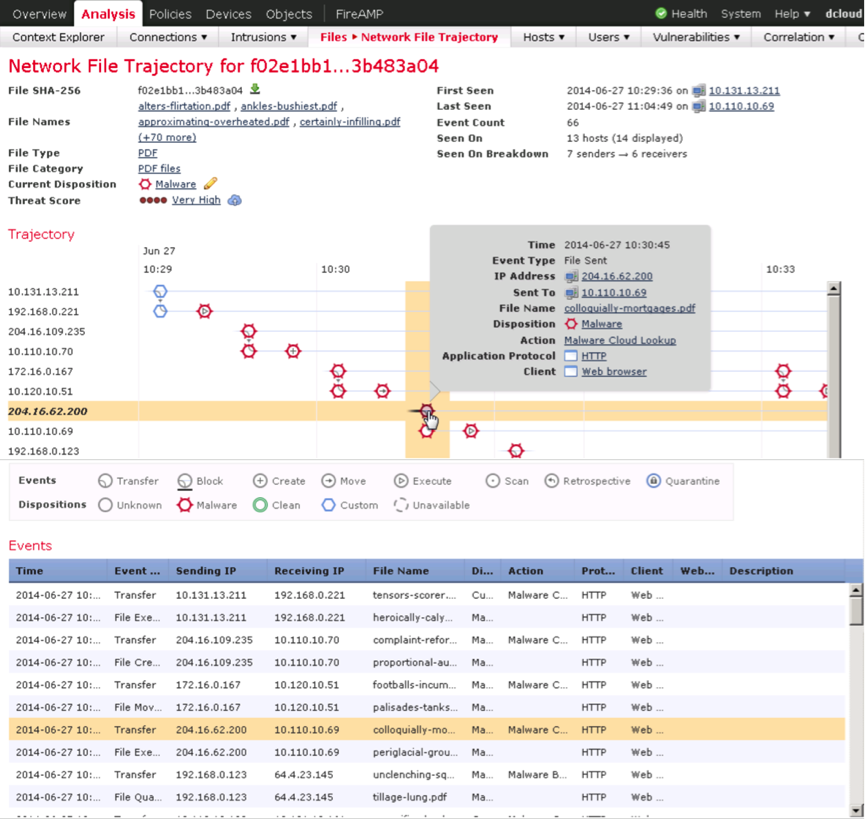
Task: Click the Scan event legend icon
Action: 492,481
